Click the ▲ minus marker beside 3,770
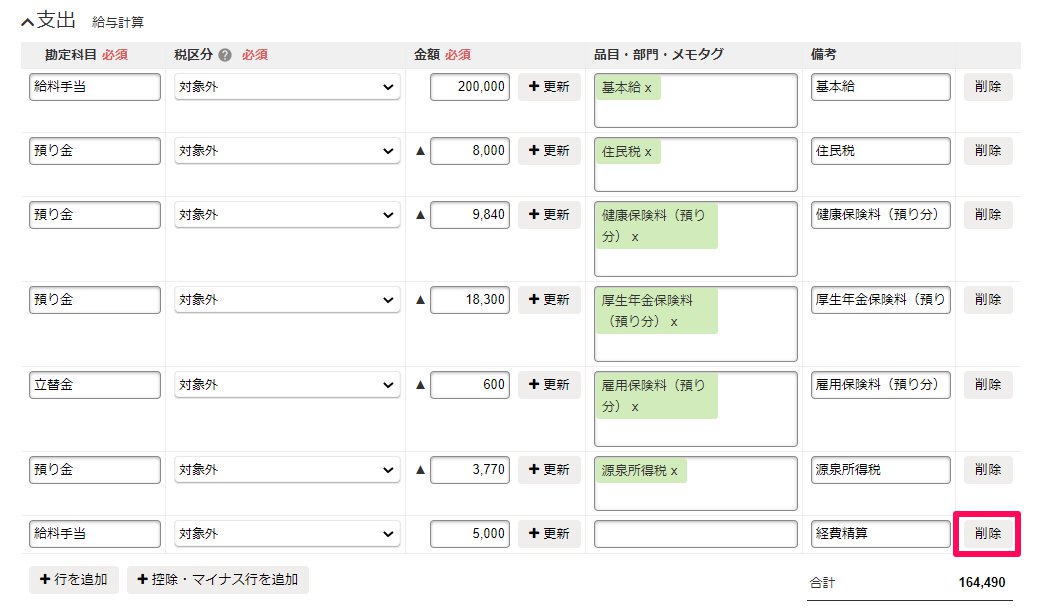Screen dimensions: 1043x609 pyautogui.click(x=420, y=469)
